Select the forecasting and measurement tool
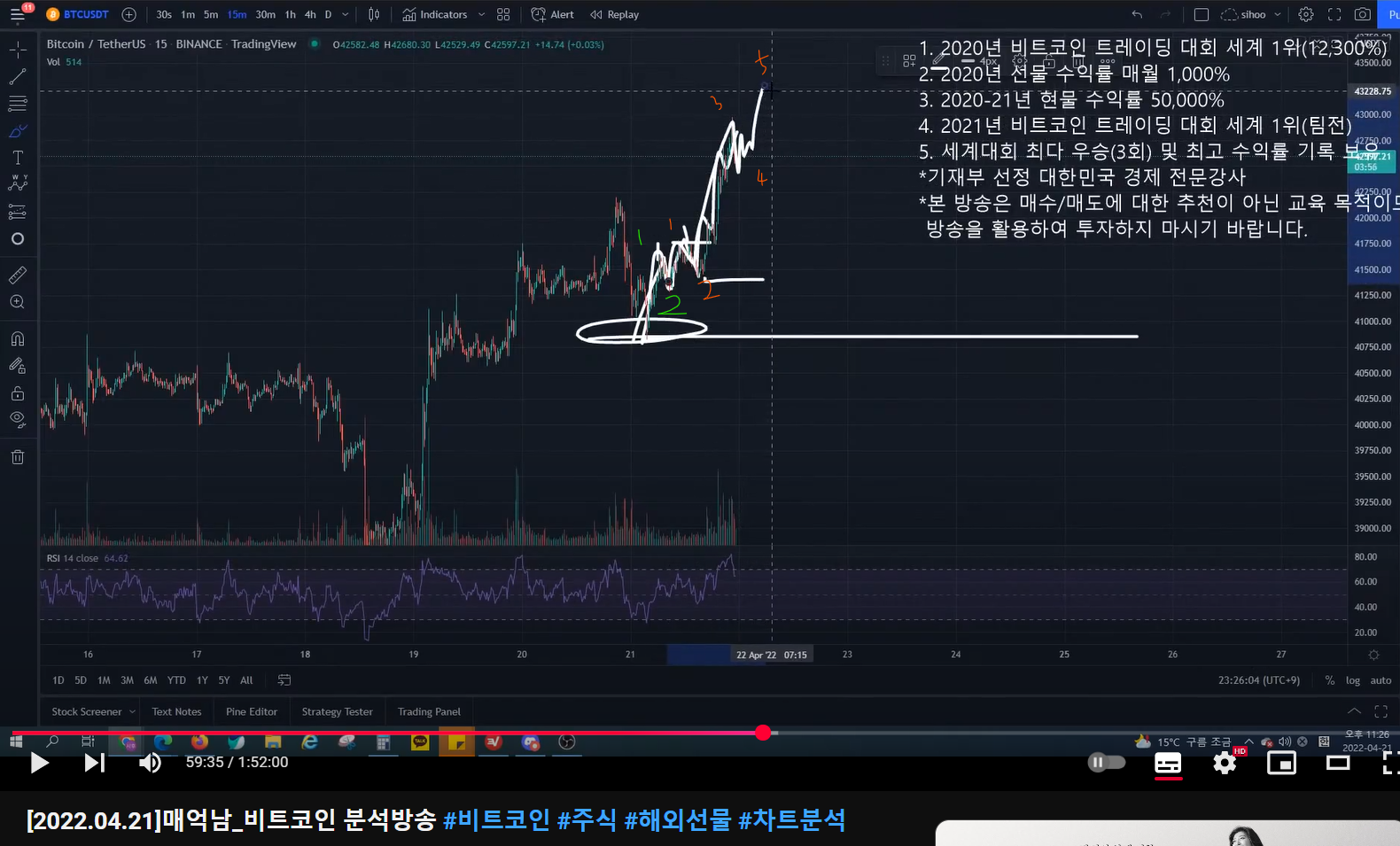The height and width of the screenshot is (846, 1400). (18, 212)
